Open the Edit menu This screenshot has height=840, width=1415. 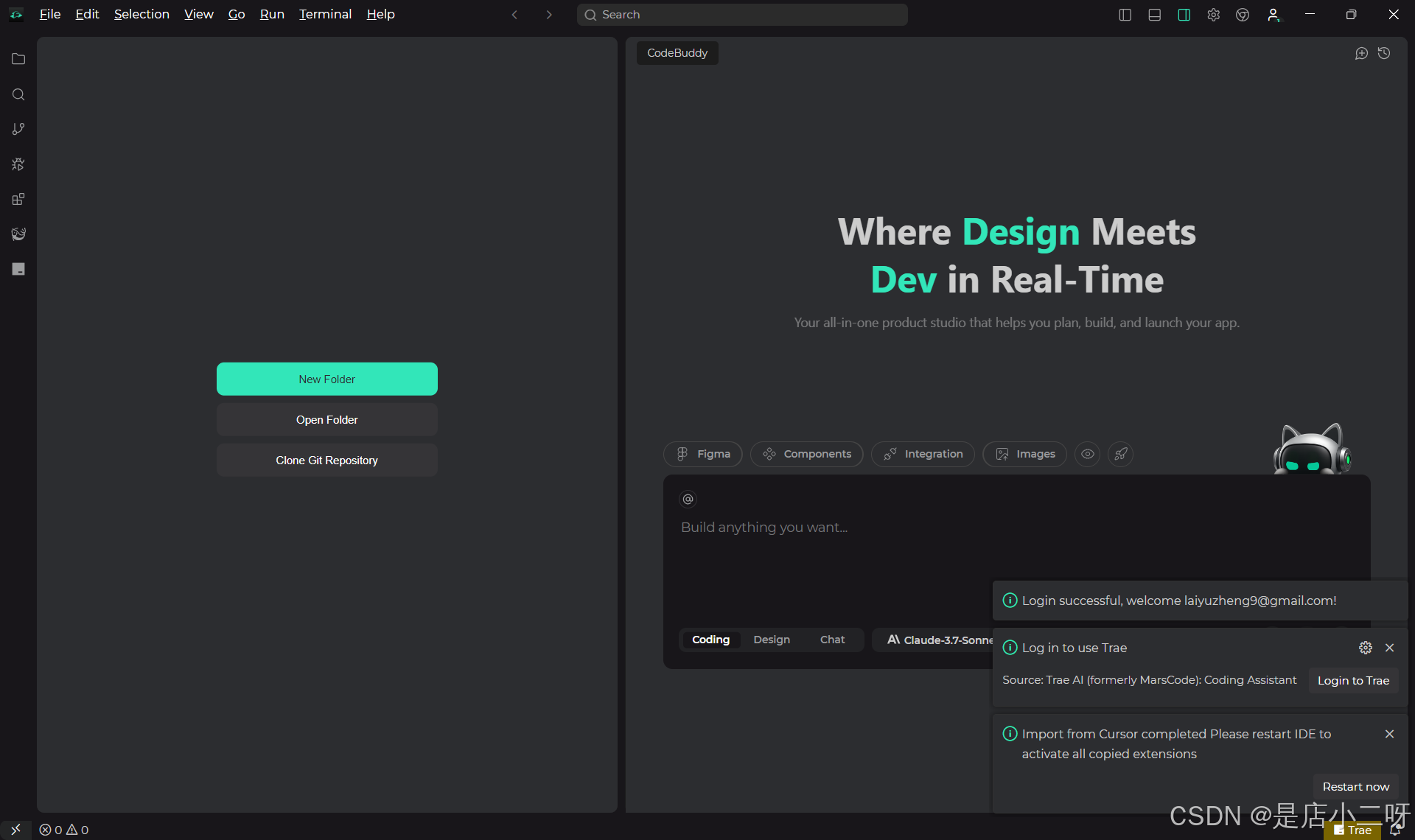point(87,14)
